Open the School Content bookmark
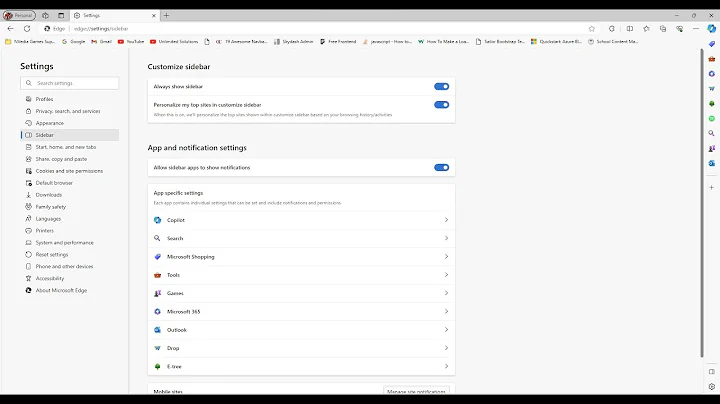720x404 pixels. click(x=613, y=41)
